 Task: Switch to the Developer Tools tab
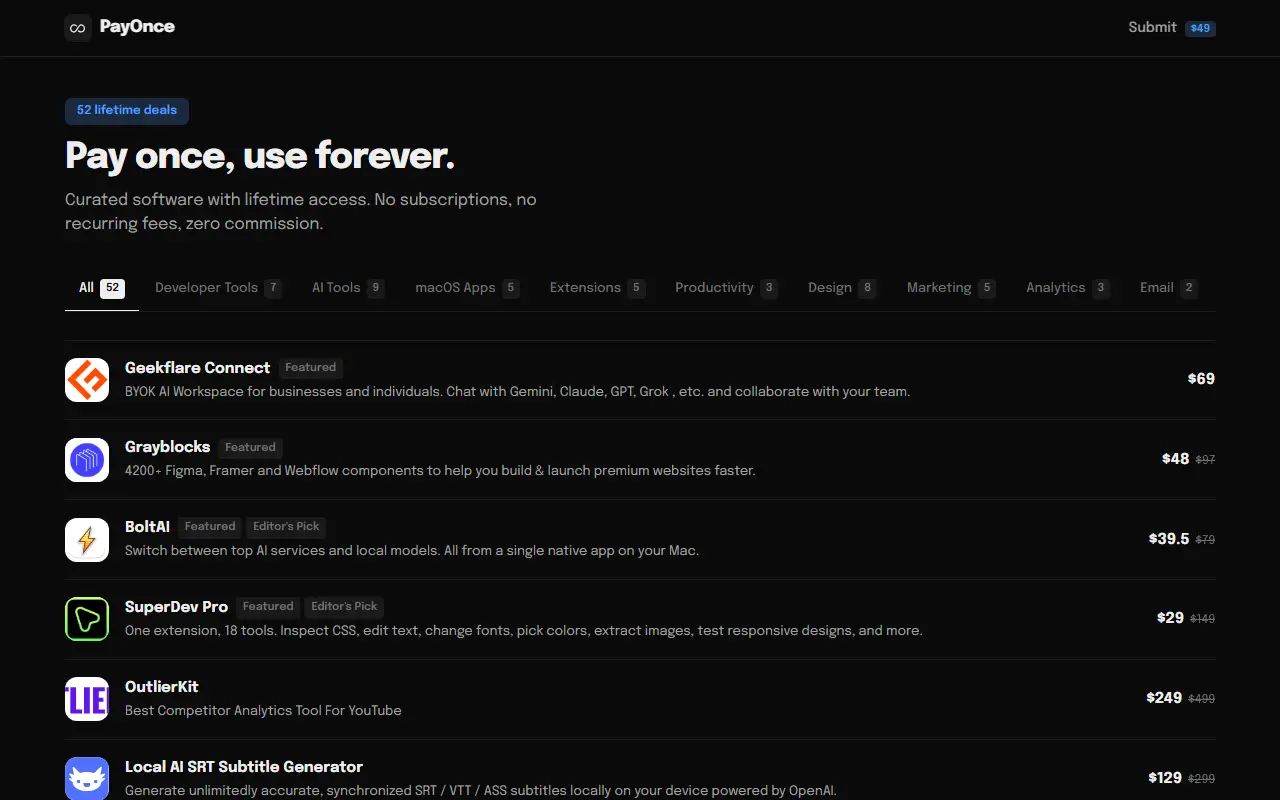pos(218,288)
